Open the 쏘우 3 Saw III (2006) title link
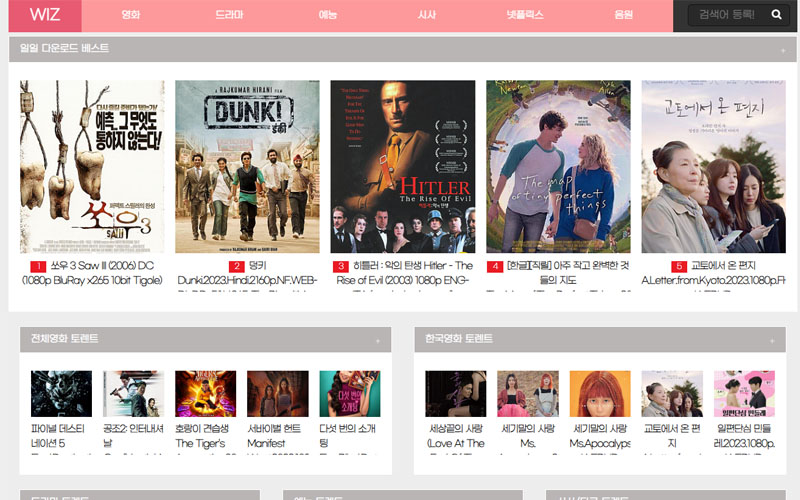This screenshot has height=500, width=800. 92,273
